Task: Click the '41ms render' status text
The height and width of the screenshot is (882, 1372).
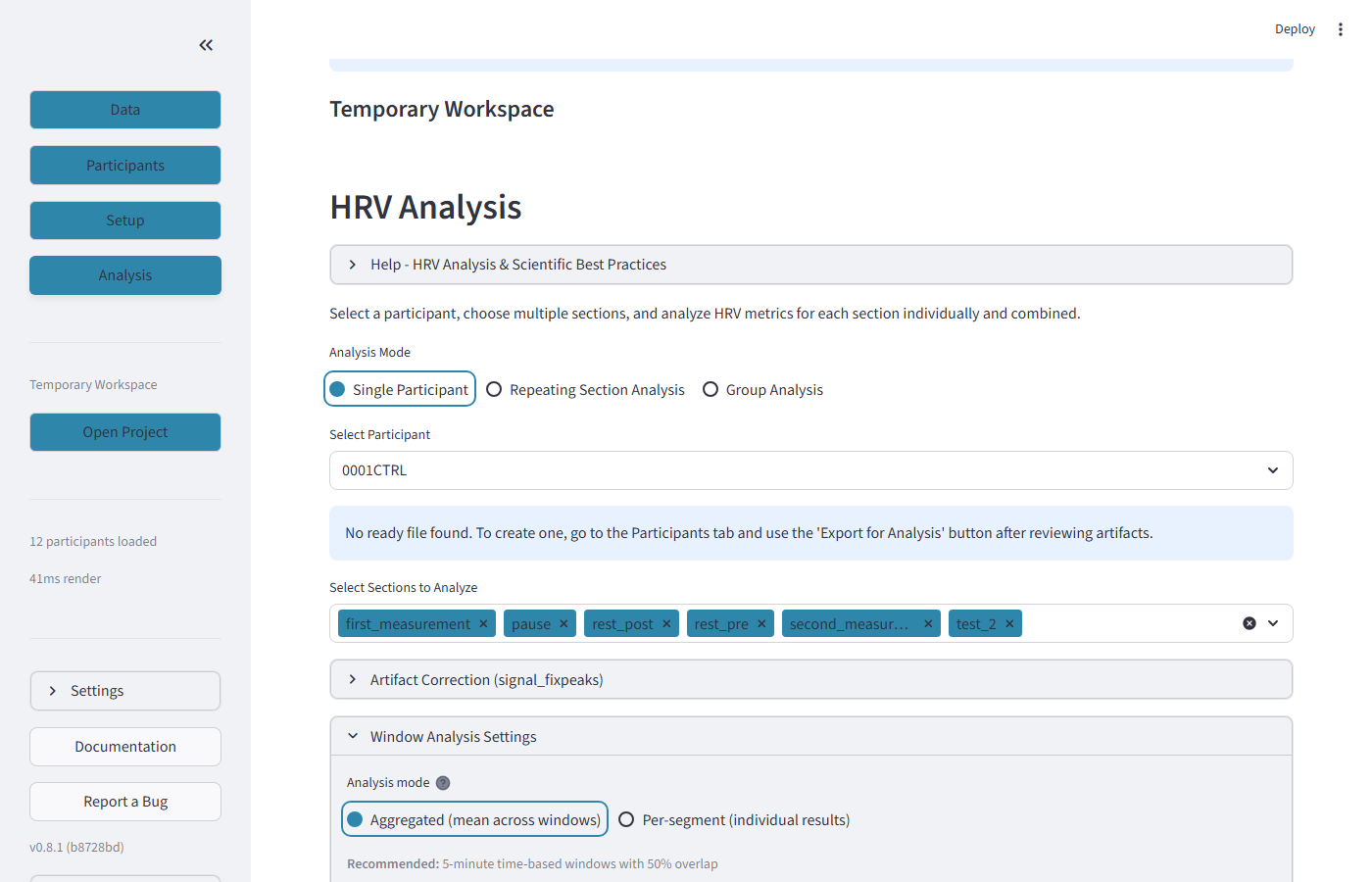Action: 66,578
